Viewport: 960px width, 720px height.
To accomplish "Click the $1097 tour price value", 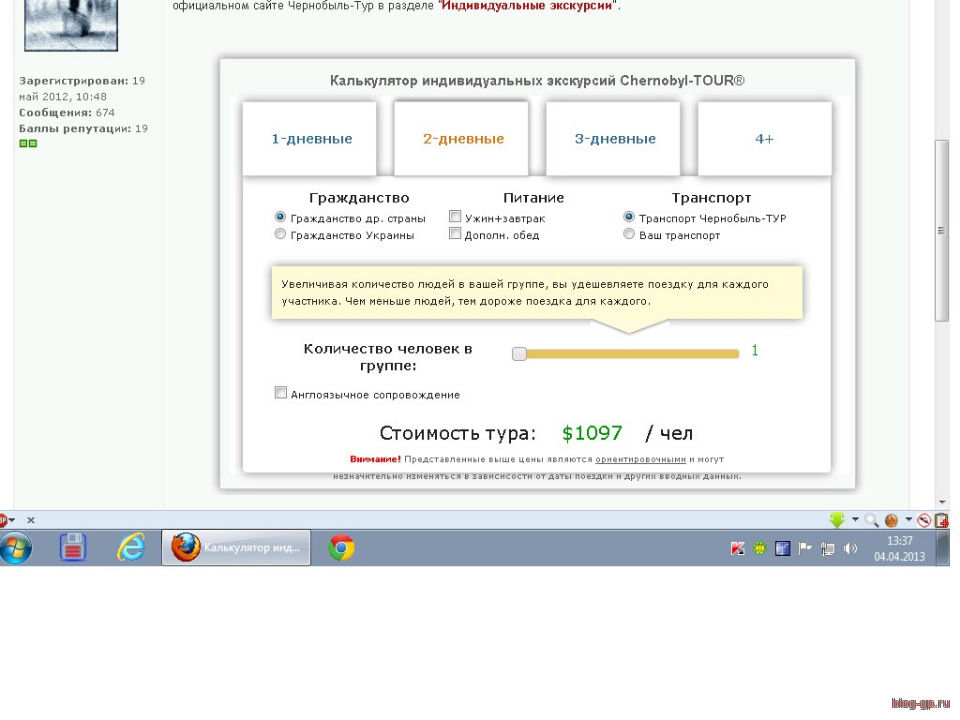I will (592, 433).
